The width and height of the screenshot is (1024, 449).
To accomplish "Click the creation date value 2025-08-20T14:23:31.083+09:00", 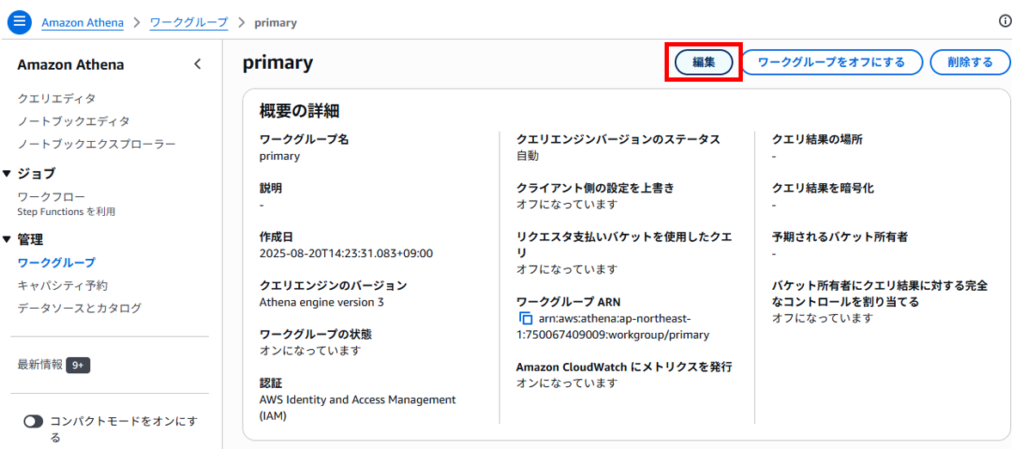I will [x=346, y=253].
